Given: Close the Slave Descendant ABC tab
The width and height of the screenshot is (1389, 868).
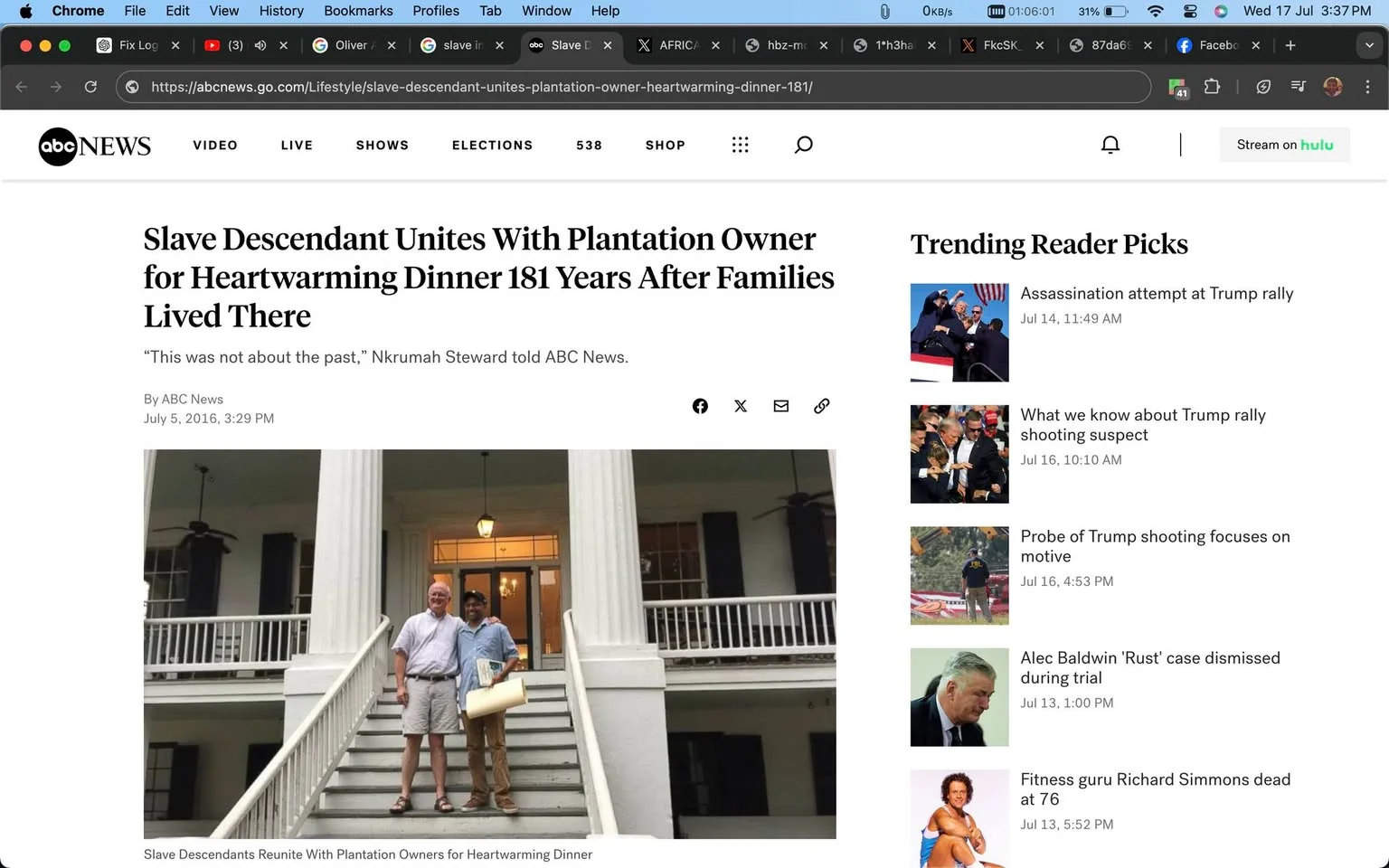Looking at the screenshot, I should 608,45.
